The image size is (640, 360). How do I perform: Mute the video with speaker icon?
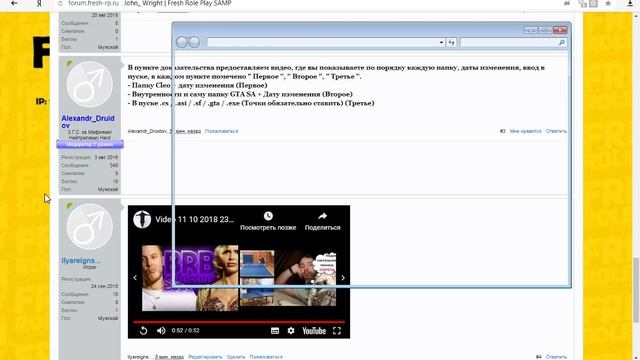click(x=161, y=331)
